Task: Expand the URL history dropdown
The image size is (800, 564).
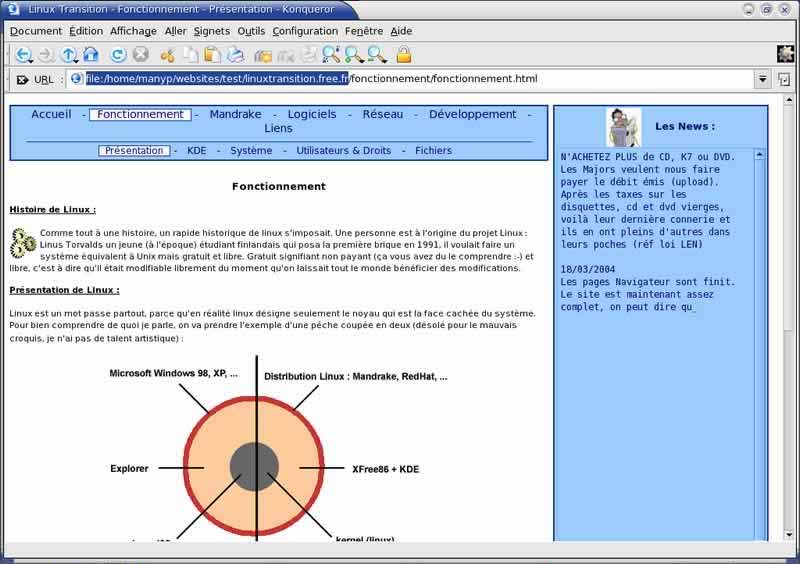Action: click(762, 79)
